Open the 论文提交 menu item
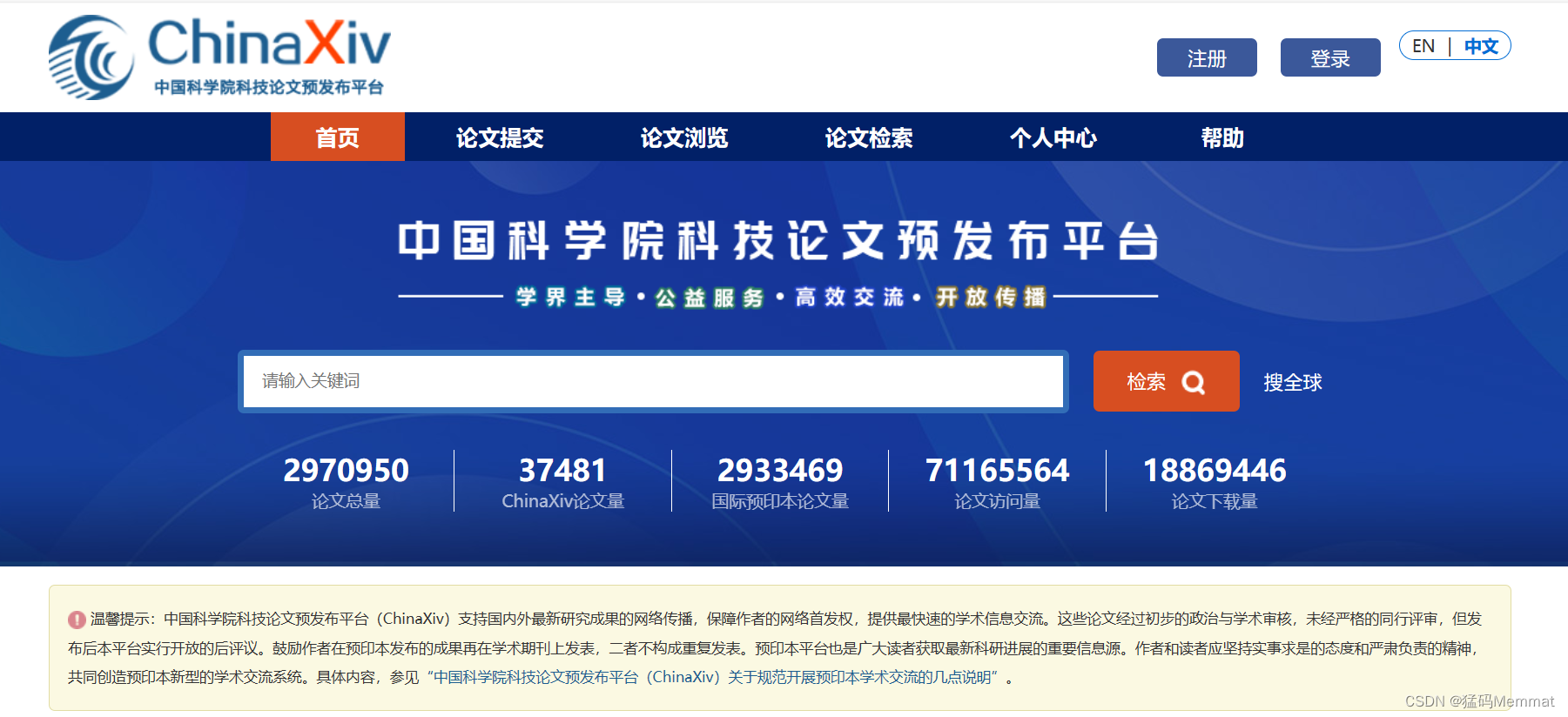 point(500,137)
